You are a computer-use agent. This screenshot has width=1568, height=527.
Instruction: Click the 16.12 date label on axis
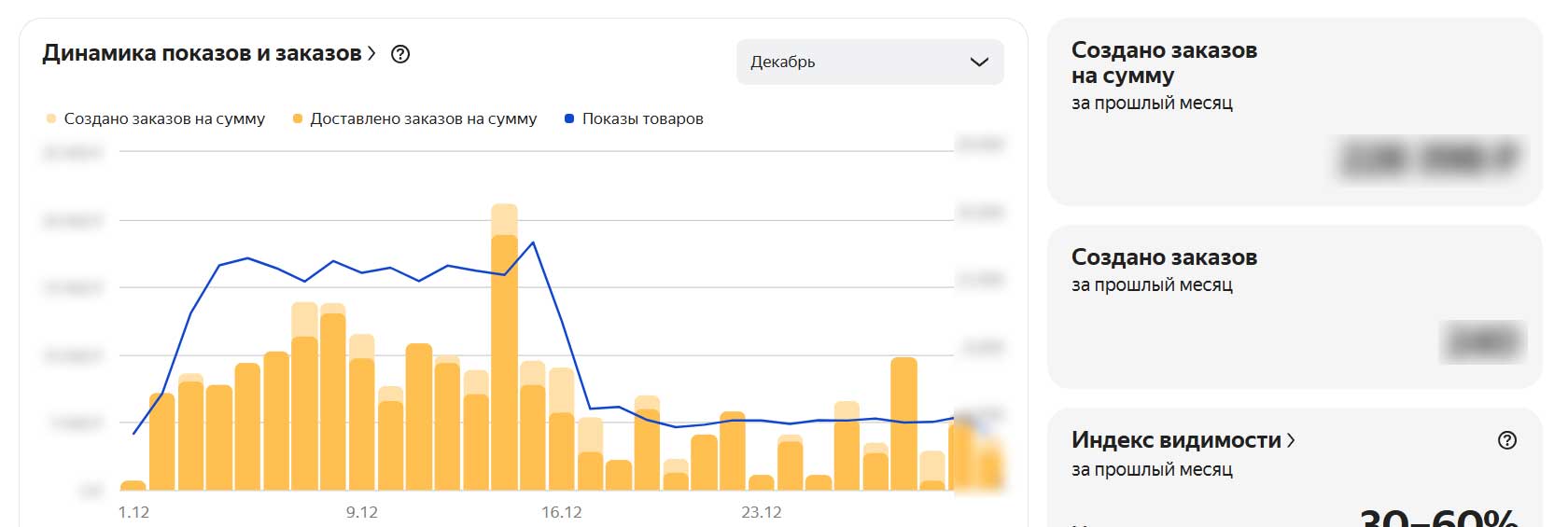pos(562,512)
